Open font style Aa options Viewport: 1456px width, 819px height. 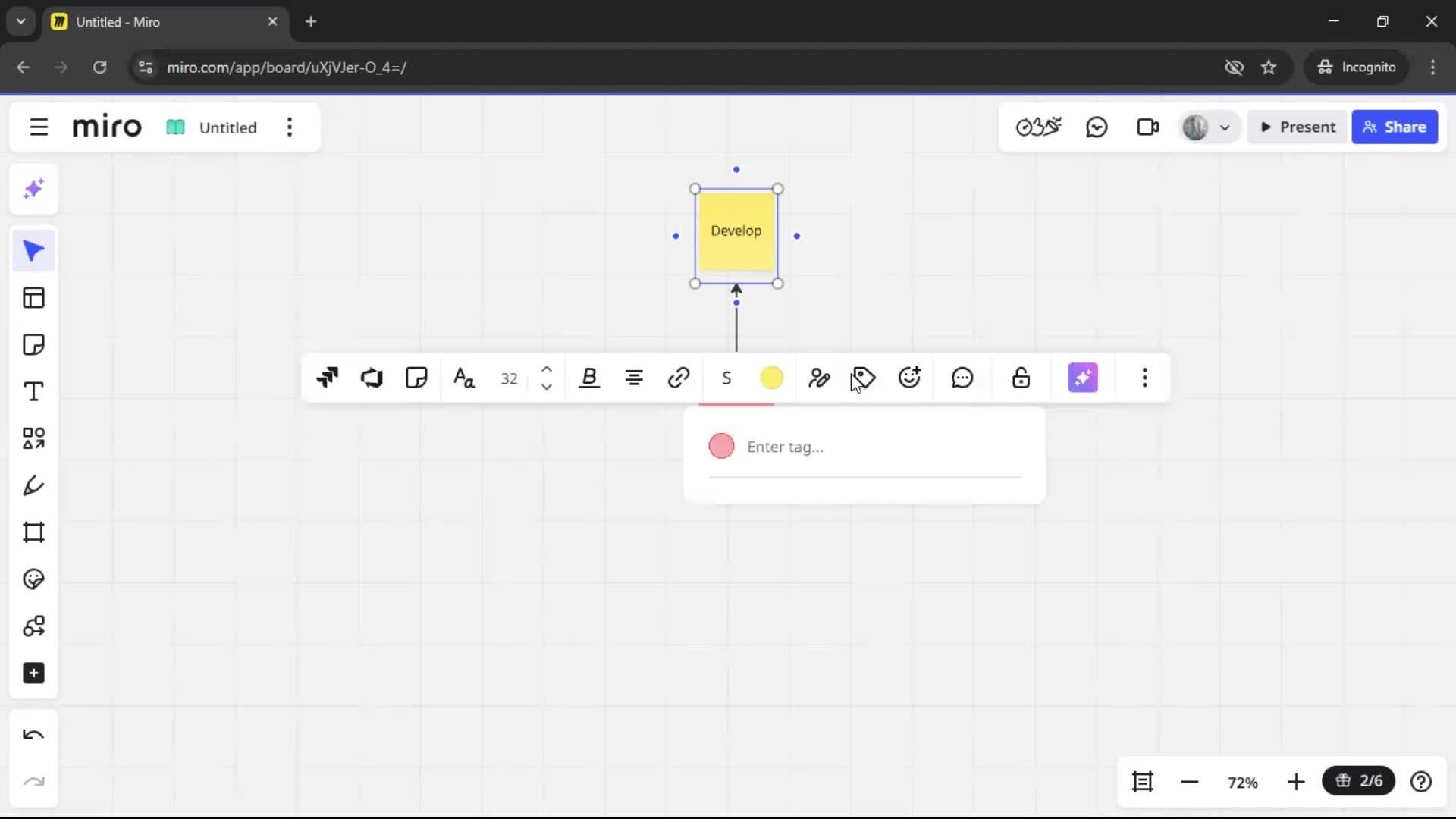point(464,378)
